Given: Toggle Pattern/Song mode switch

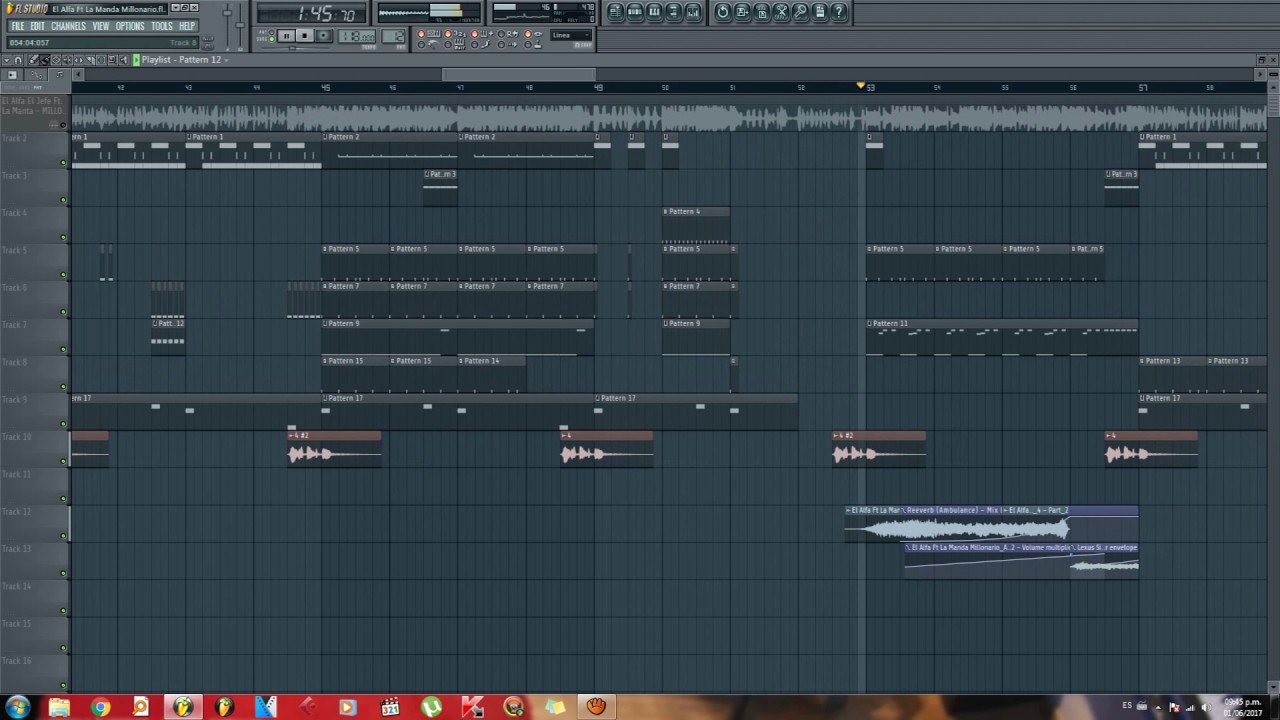Looking at the screenshot, I should tap(271, 35).
